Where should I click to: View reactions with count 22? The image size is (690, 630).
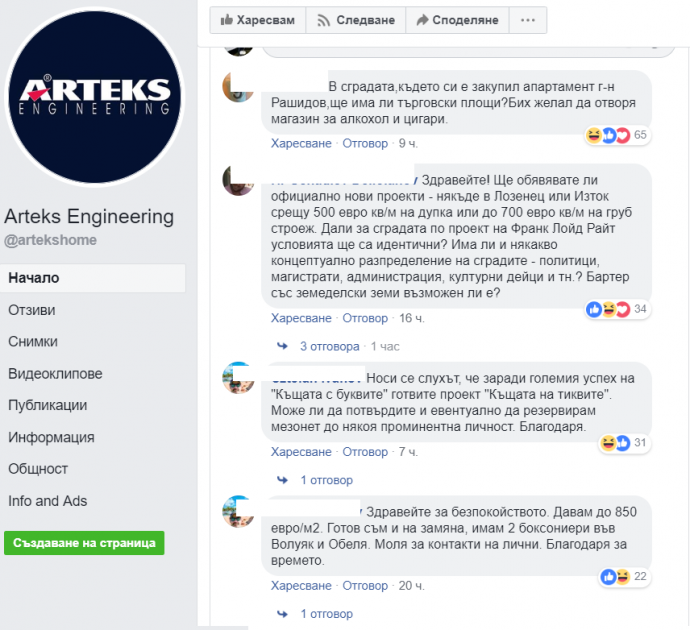pos(625,576)
